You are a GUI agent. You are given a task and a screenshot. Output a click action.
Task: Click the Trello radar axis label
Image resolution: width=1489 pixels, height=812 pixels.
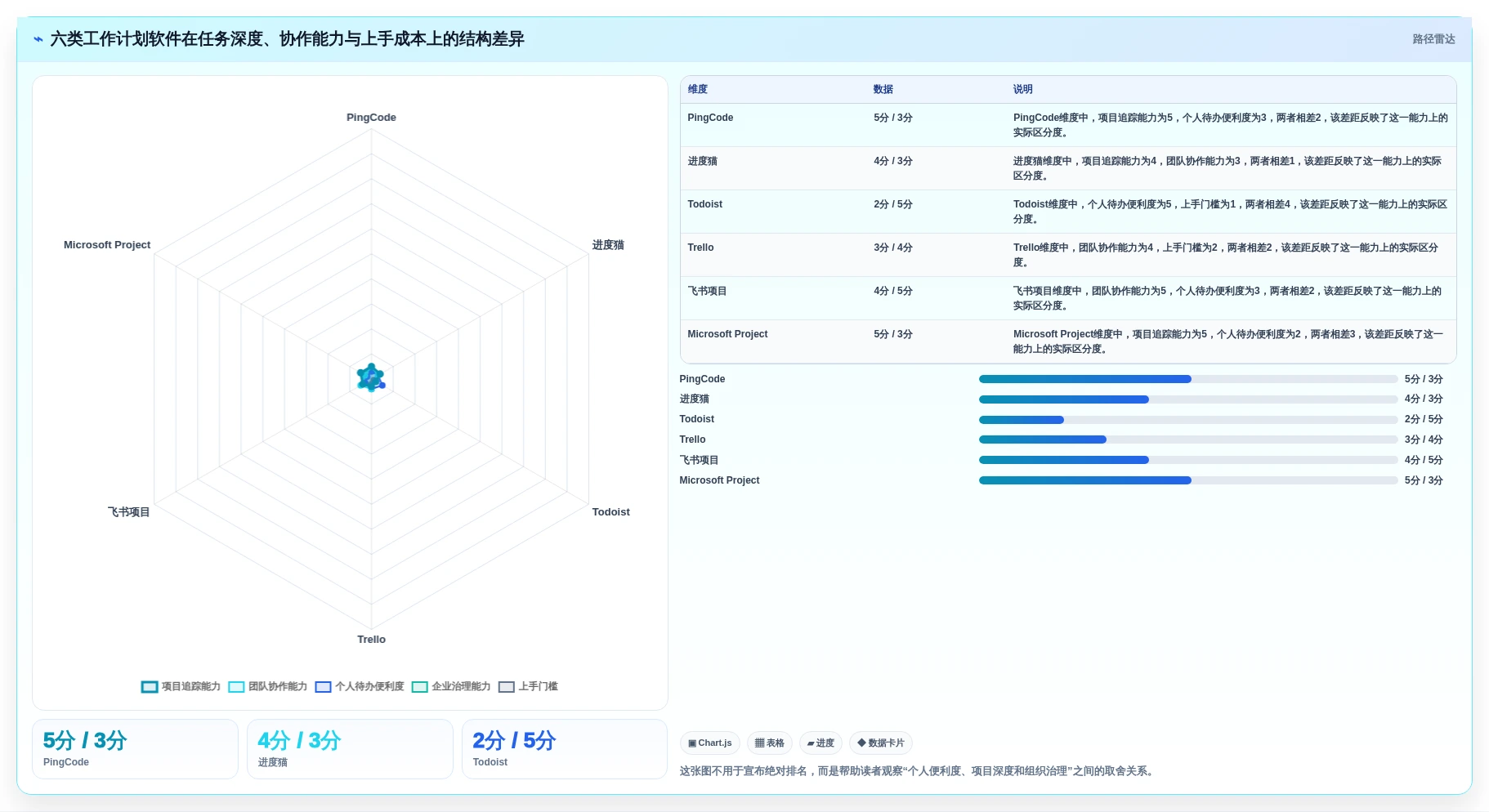[371, 640]
